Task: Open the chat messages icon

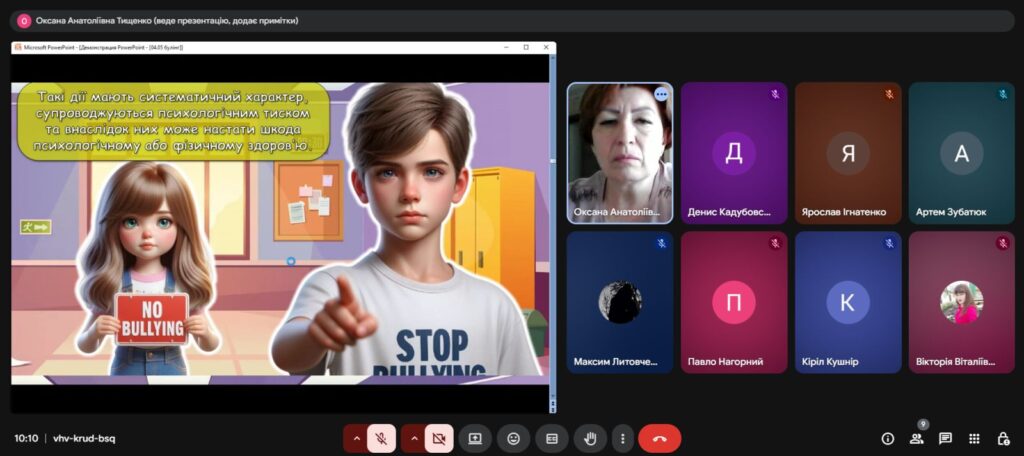Action: (945, 438)
